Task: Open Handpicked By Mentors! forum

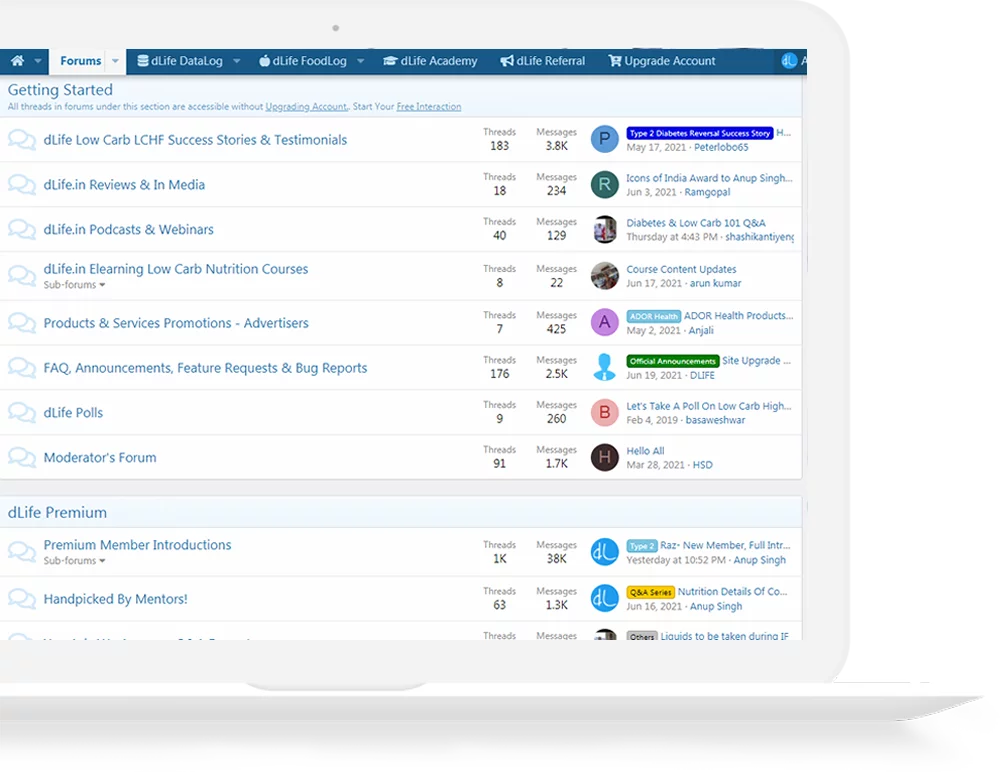Action: pos(115,599)
